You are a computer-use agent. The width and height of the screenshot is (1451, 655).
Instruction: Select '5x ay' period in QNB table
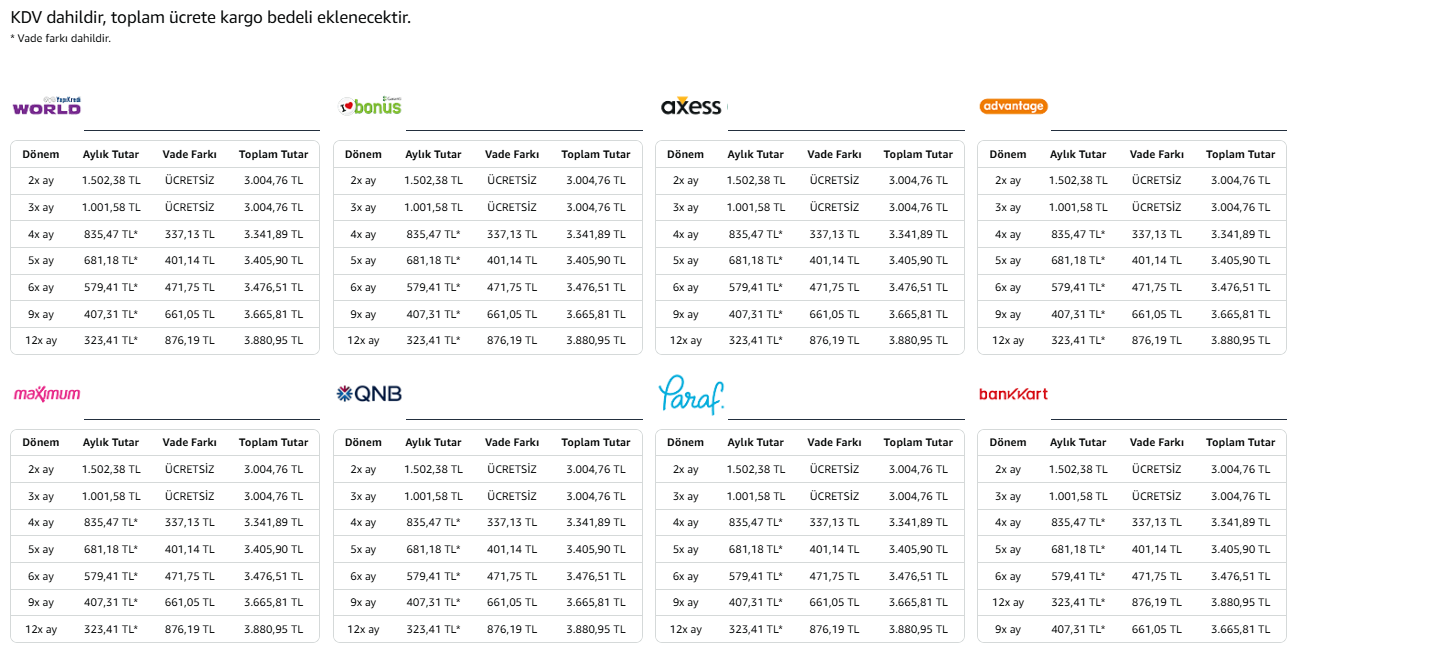[363, 549]
